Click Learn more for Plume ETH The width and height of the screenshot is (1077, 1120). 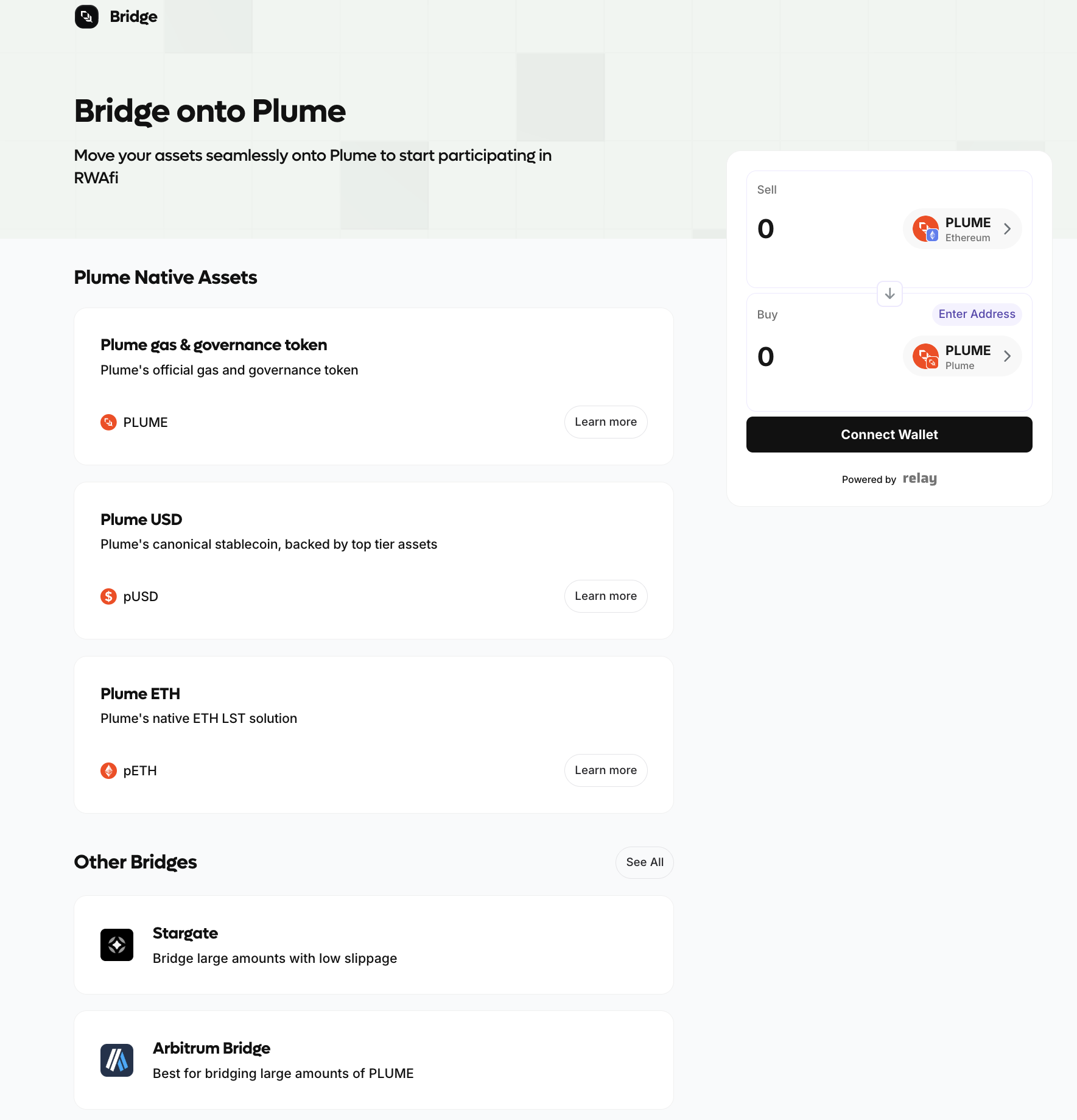pos(605,770)
